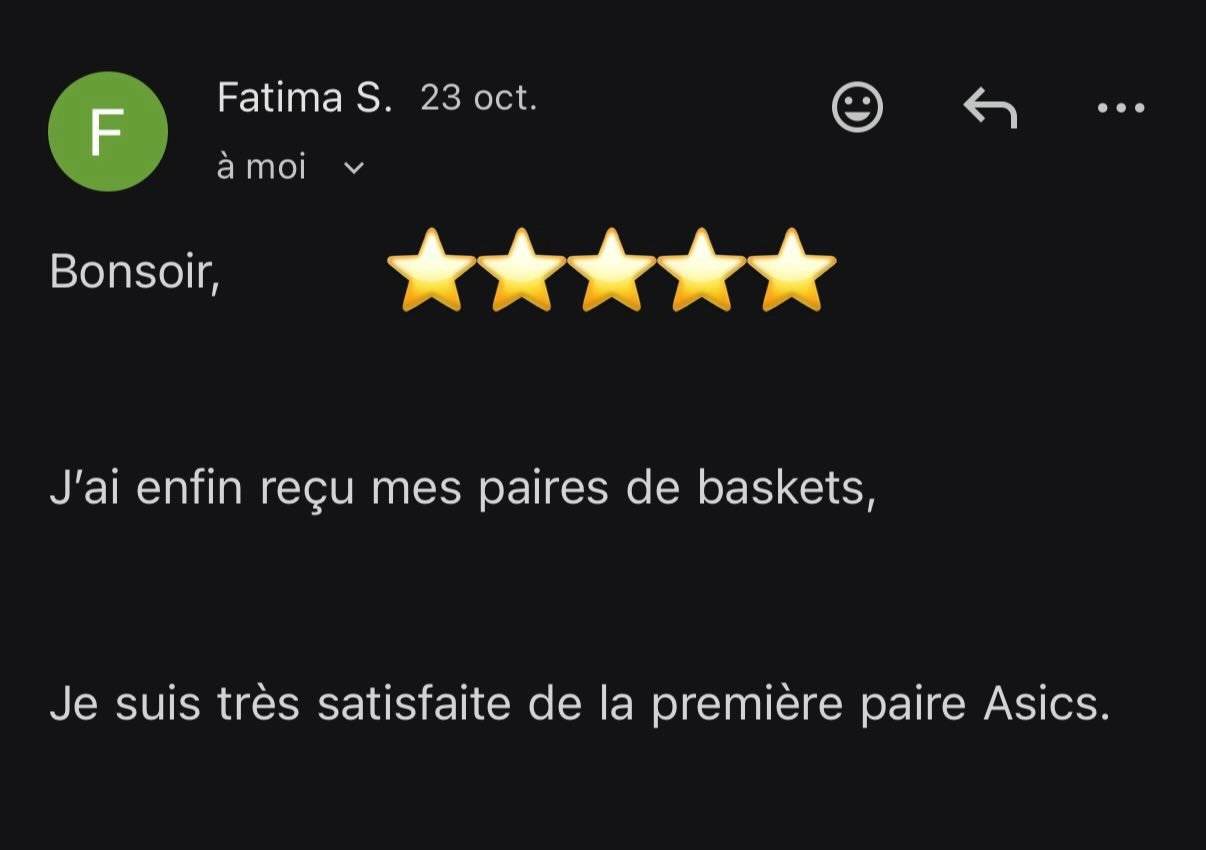Click the second star emoji
The image size is (1206, 850).
[x=521, y=270]
